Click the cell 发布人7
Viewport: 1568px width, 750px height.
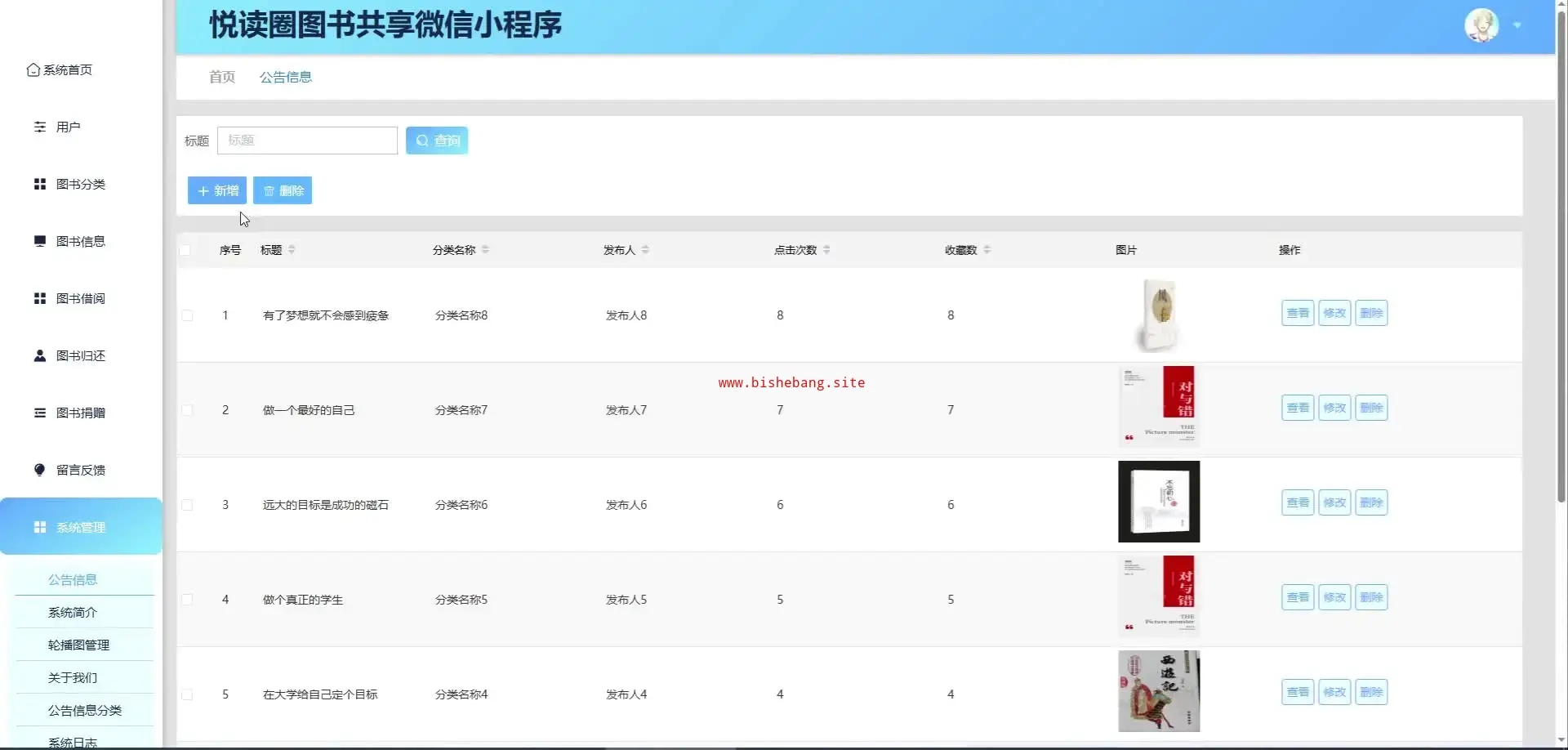point(626,410)
